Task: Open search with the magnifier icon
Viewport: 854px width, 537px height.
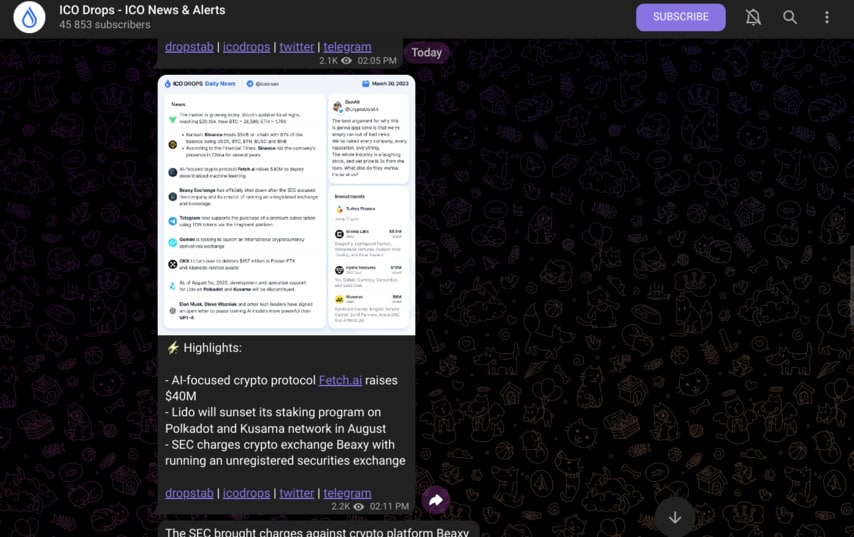Action: (790, 17)
